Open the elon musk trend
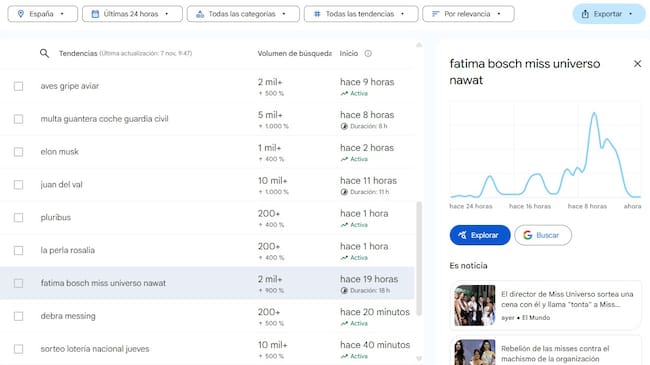Viewport: 650px width, 365px height. click(x=60, y=152)
